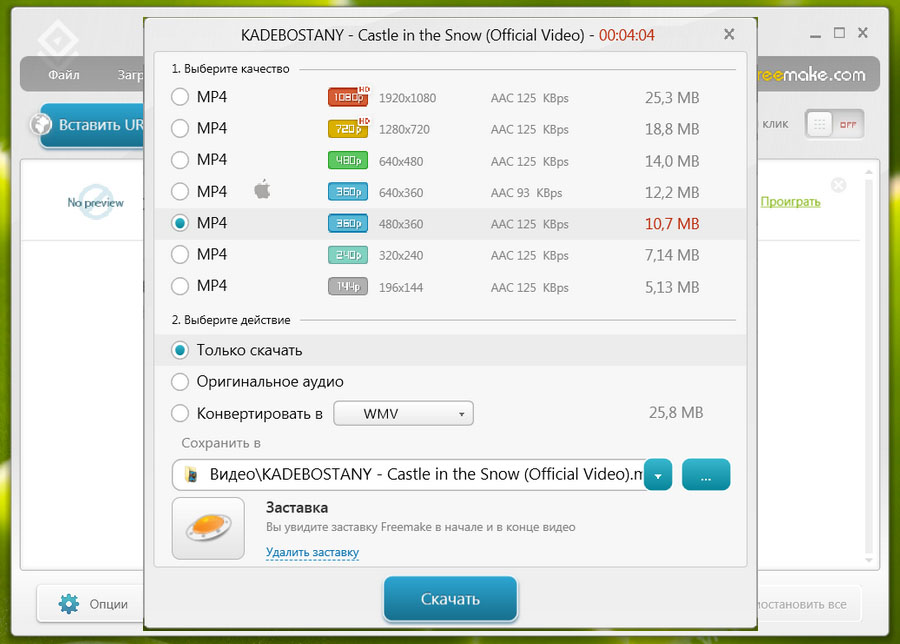Click the browse '...' folder button
Image resolution: width=900 pixels, height=644 pixels.
706,475
